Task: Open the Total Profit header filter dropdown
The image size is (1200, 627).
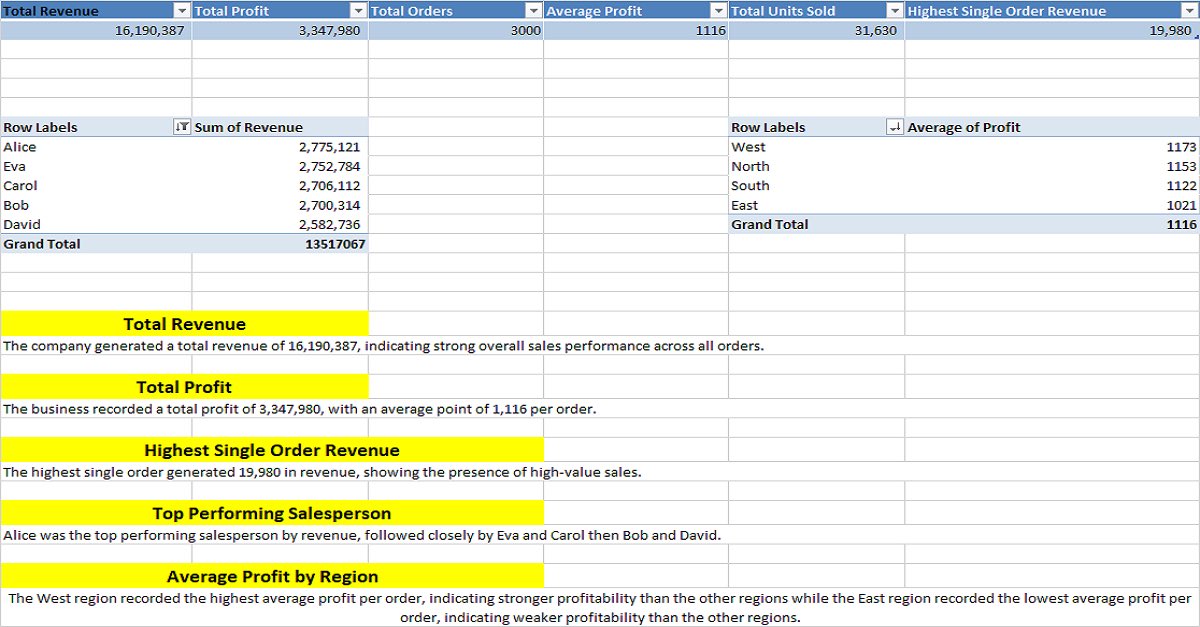Action: (x=358, y=11)
